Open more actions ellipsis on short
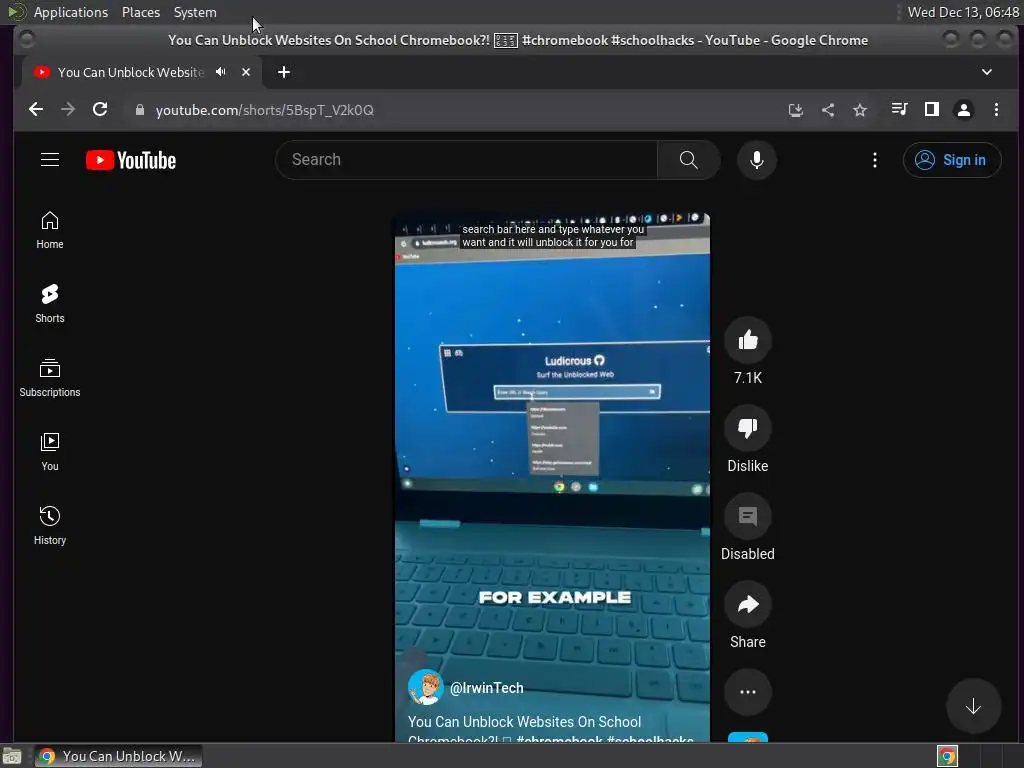This screenshot has height=768, width=1024. 748,692
